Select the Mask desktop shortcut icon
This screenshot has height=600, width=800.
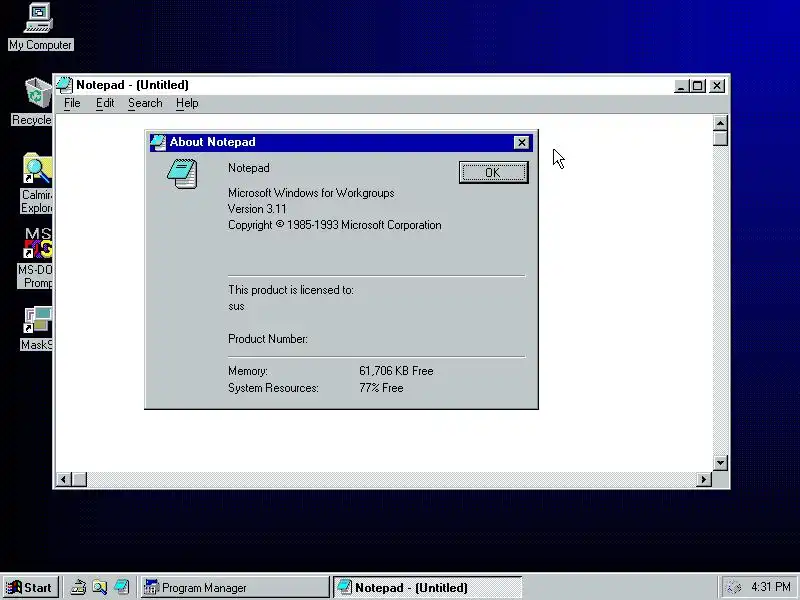pos(37,329)
